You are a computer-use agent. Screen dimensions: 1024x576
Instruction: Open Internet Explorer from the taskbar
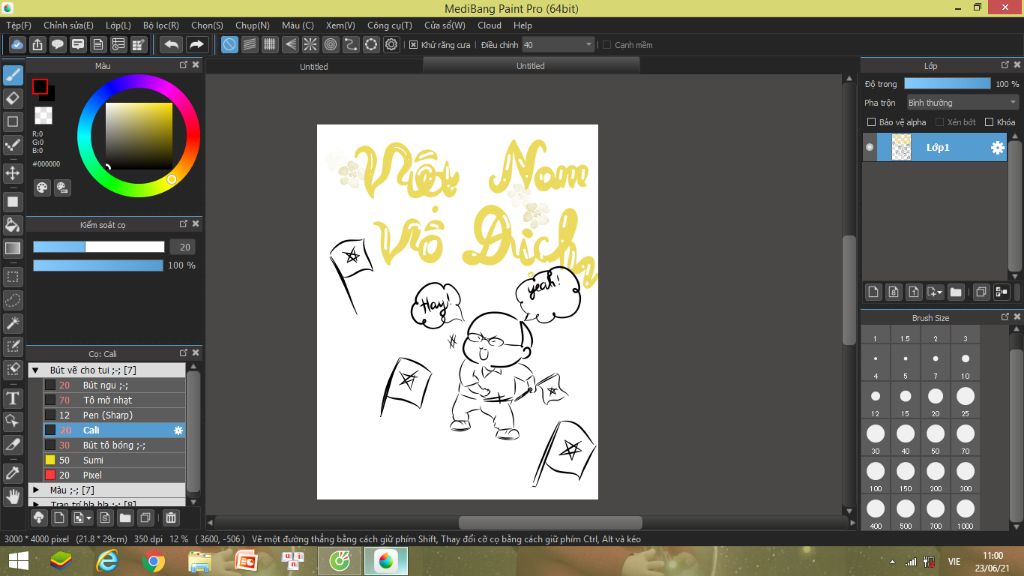pyautogui.click(x=108, y=561)
